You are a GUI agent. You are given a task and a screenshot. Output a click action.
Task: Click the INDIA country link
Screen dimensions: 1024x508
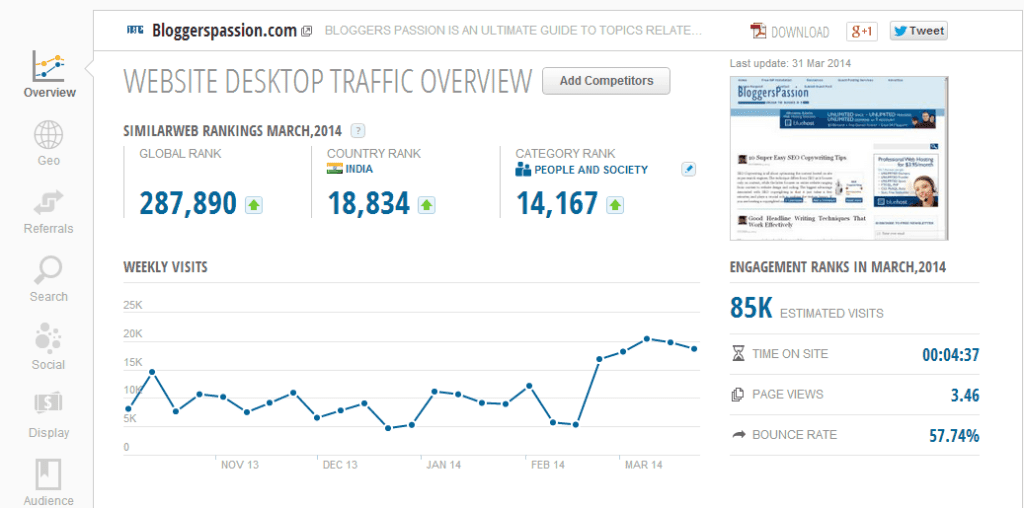359,169
